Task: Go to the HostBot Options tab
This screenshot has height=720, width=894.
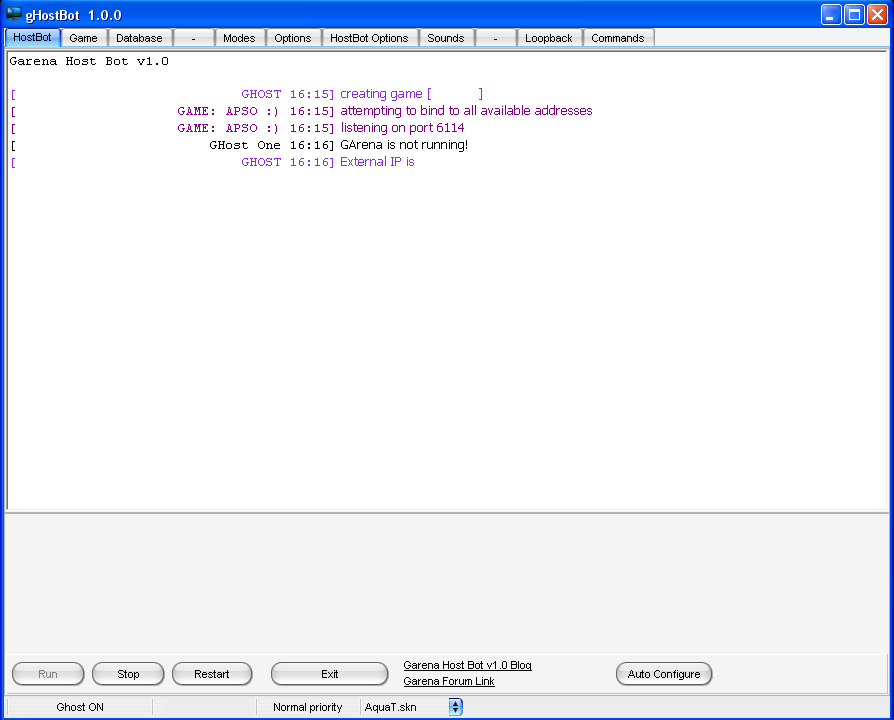Action: tap(369, 38)
